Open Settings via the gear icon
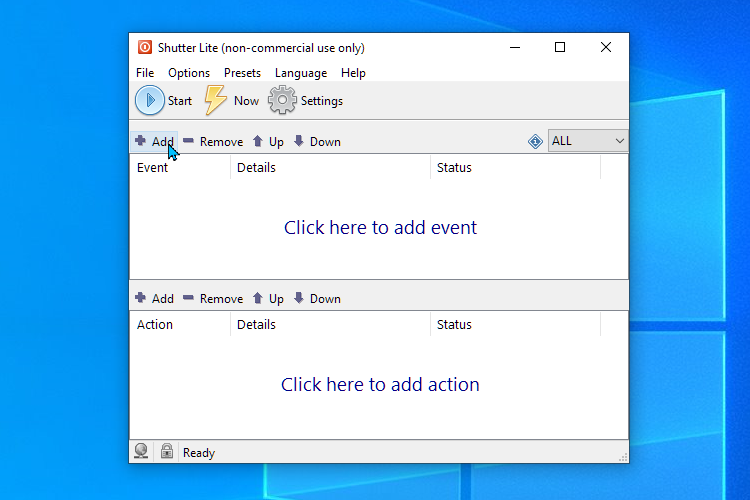750x500 pixels. click(283, 100)
